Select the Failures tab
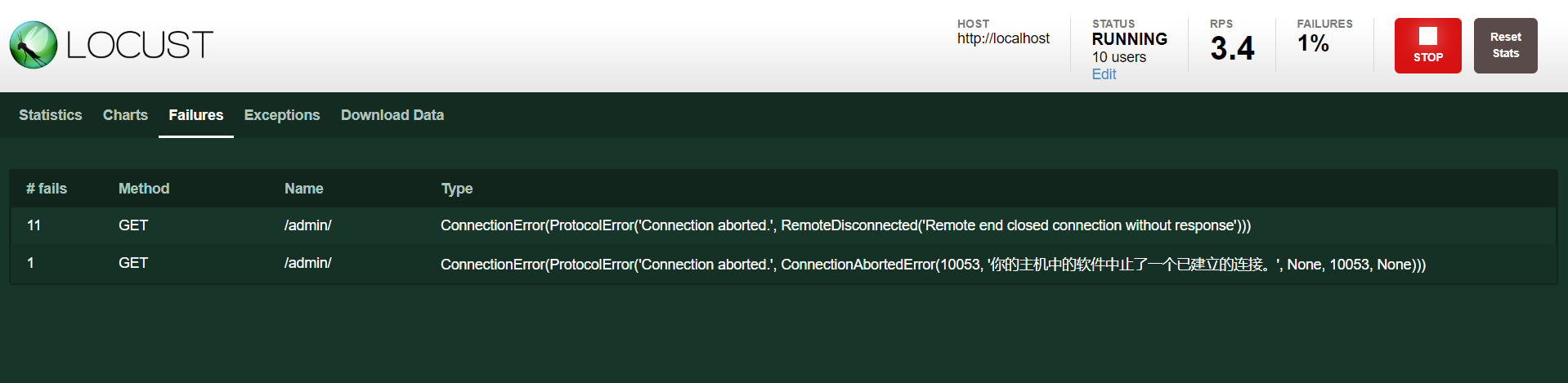 195,115
